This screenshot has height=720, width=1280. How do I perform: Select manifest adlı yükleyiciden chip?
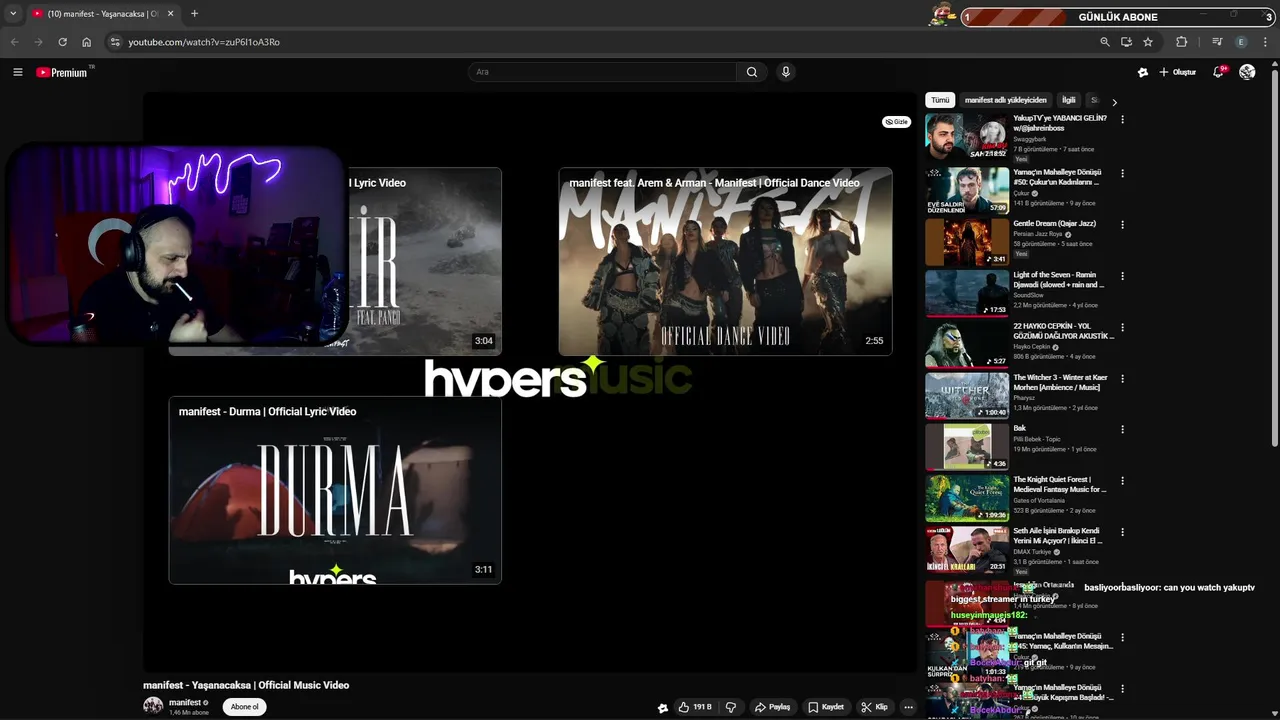(1005, 100)
